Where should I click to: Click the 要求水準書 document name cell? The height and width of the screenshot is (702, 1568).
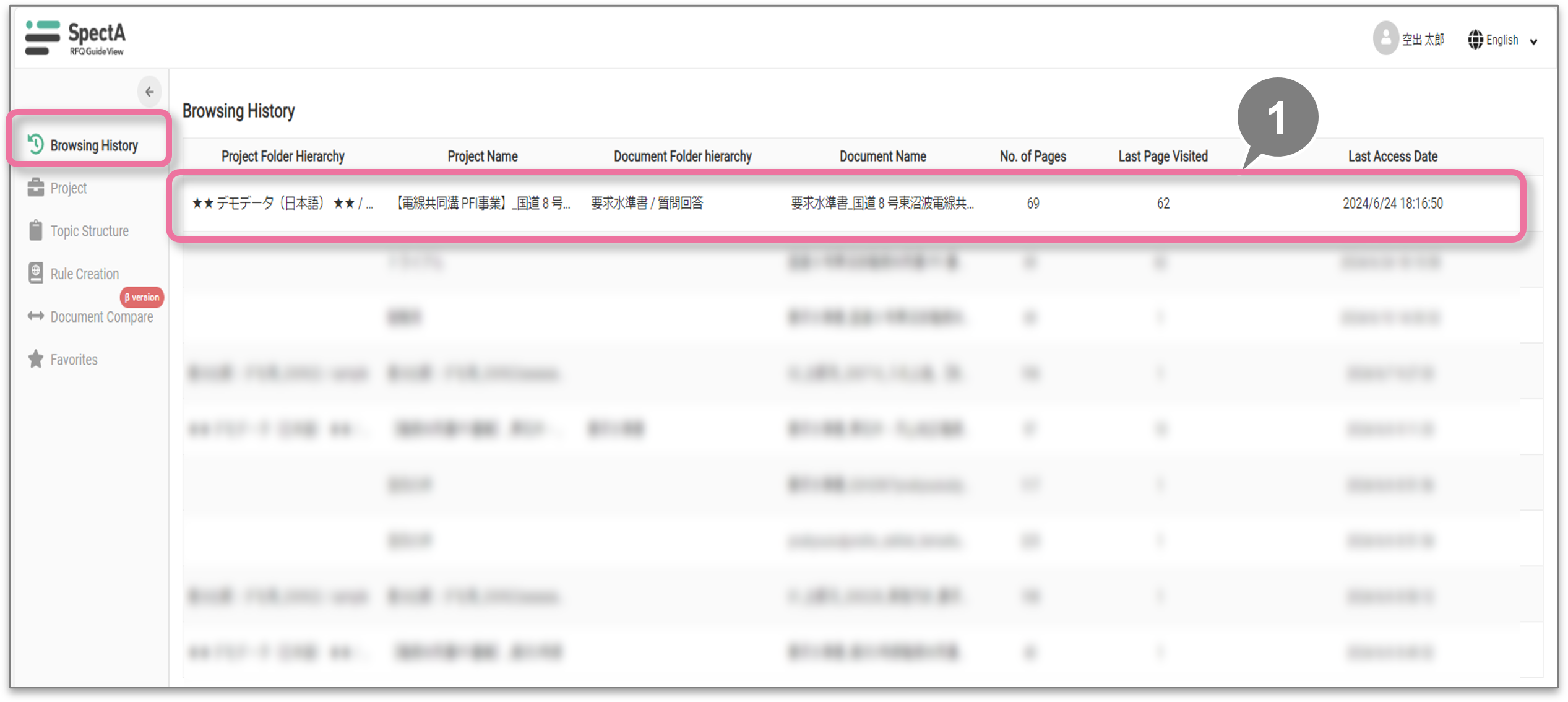(882, 204)
